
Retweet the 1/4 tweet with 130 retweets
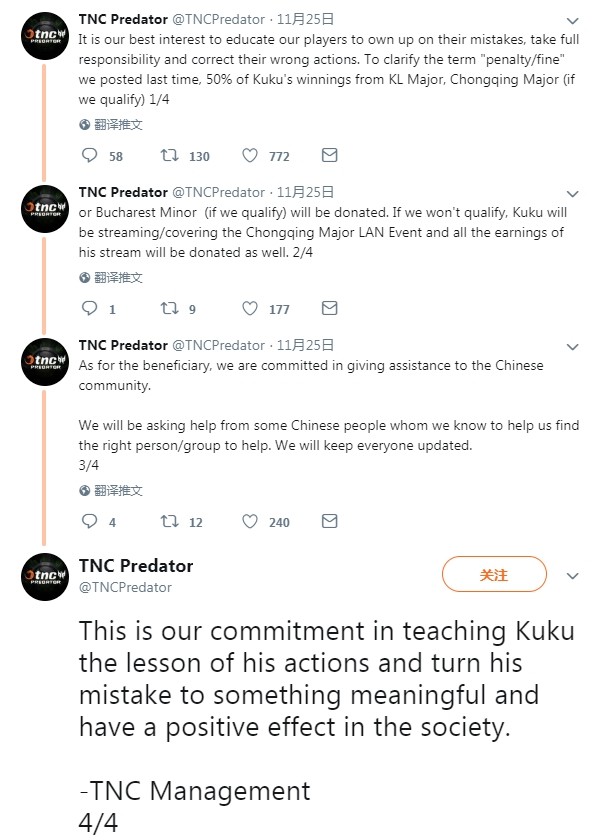(171, 156)
